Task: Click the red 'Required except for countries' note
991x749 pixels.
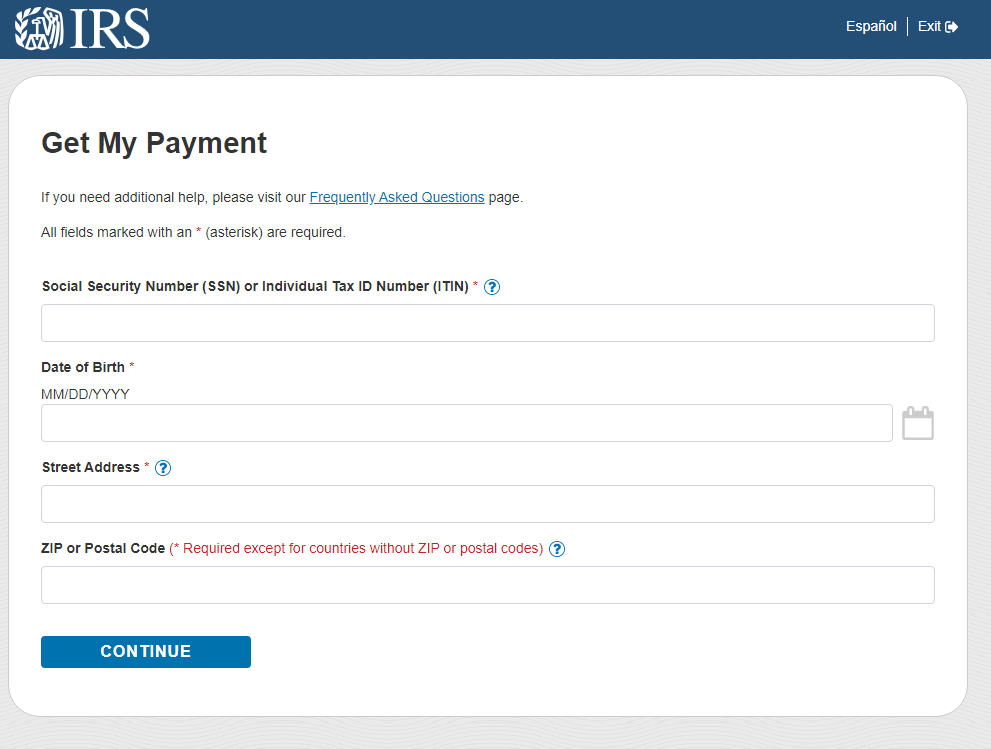Action: 356,548
